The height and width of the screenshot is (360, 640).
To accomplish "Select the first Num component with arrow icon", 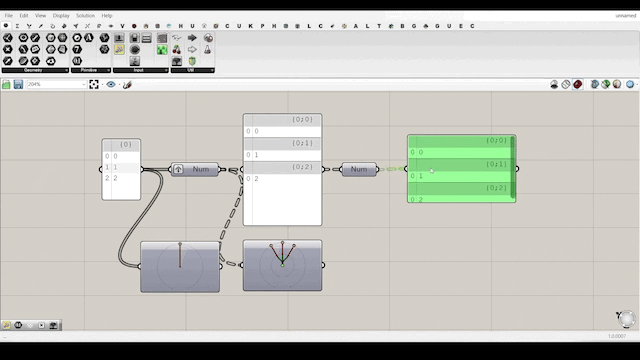I will click(x=195, y=169).
